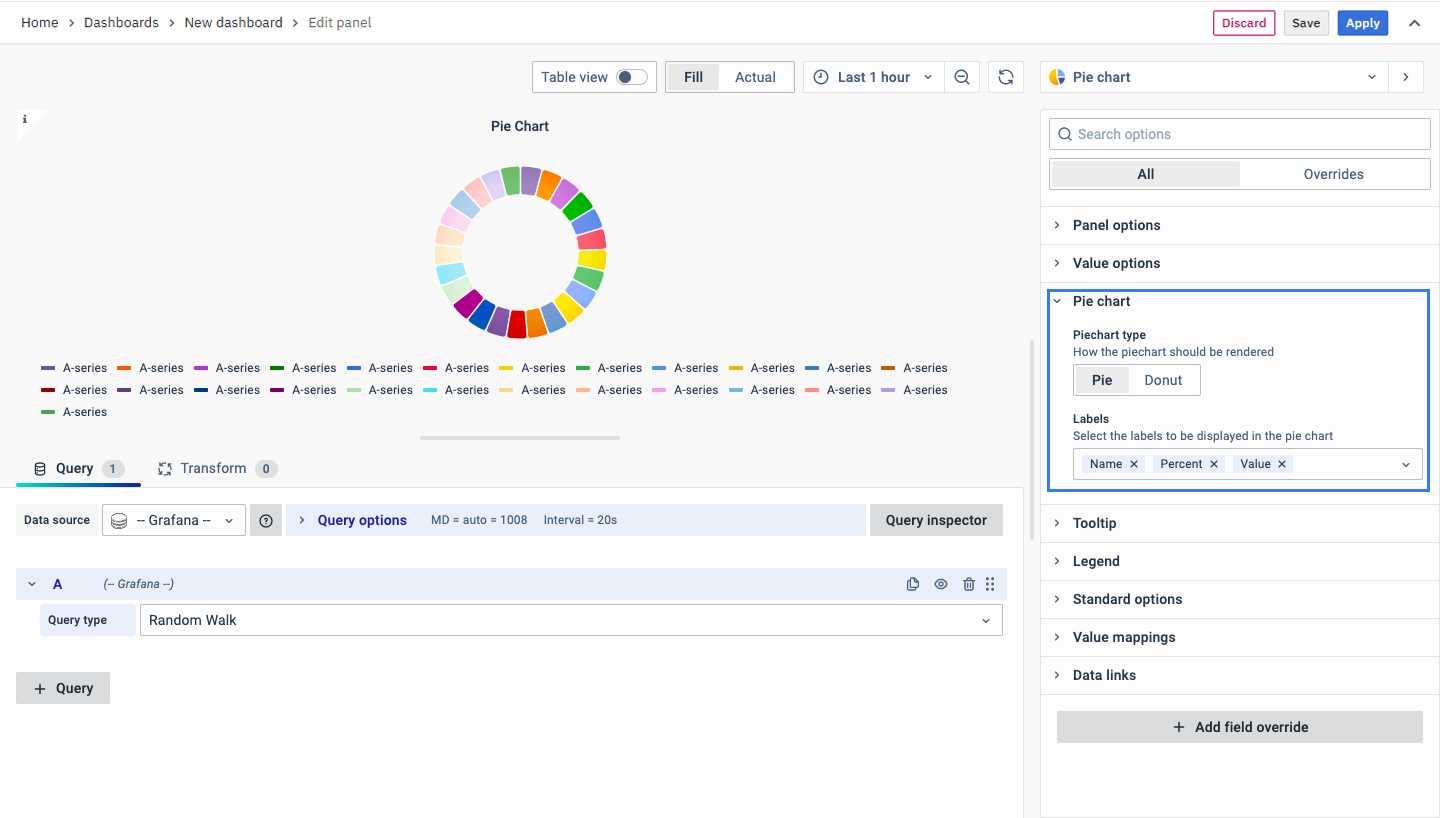The image size is (1440, 818).
Task: Collapse options pane with the right arrow icon
Action: pos(1406,77)
